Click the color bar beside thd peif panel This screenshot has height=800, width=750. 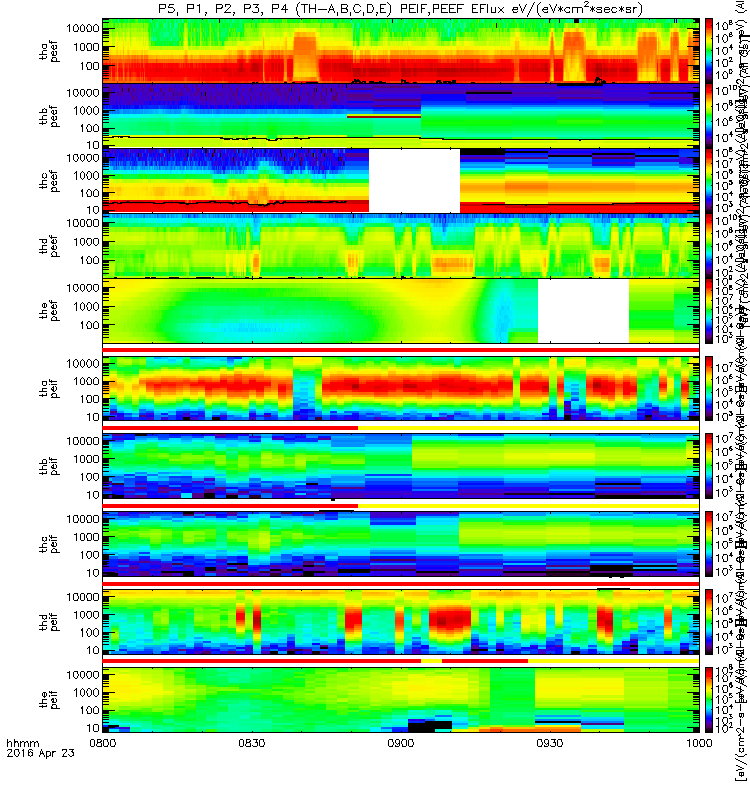pyautogui.click(x=709, y=622)
